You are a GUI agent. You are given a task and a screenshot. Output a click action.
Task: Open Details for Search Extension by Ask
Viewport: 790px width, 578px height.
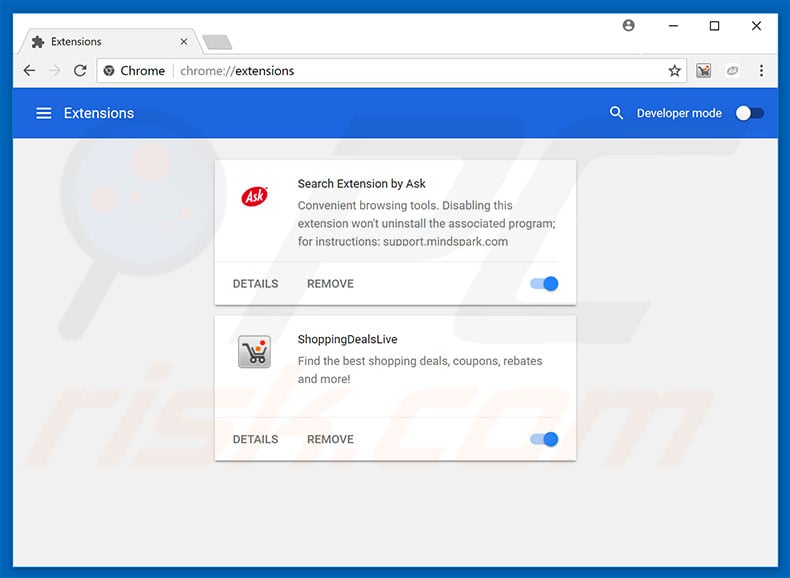pyautogui.click(x=255, y=284)
